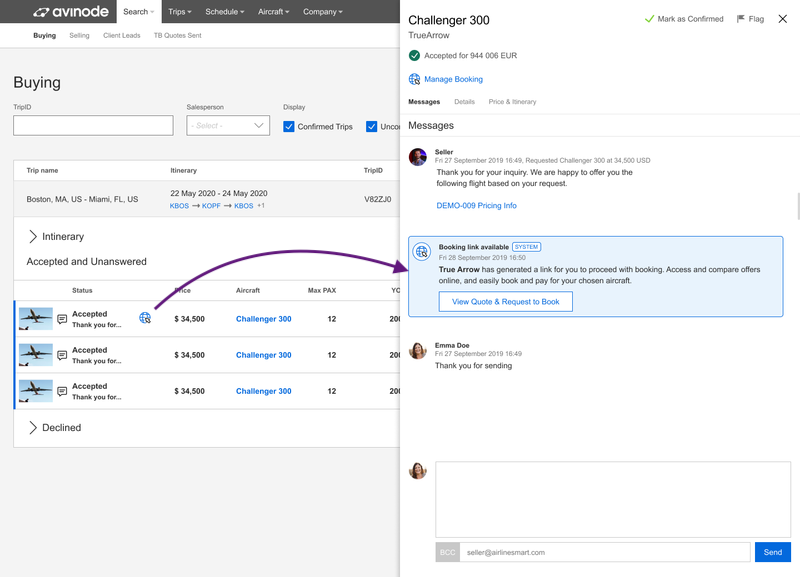Image resolution: width=800 pixels, height=577 pixels.
Task: Open the Manage Booking link
Action: tap(454, 79)
